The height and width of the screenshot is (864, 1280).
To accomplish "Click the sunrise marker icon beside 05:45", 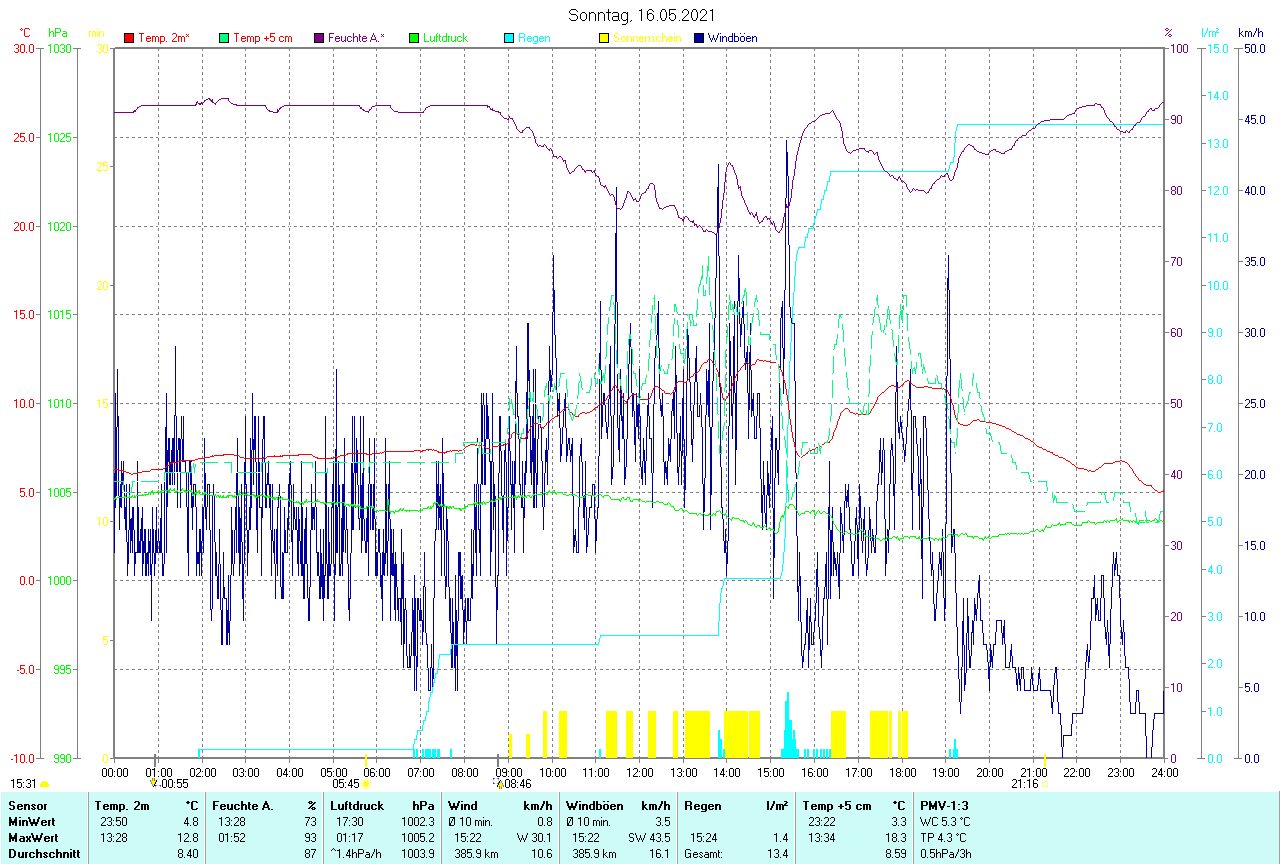I will click(366, 785).
